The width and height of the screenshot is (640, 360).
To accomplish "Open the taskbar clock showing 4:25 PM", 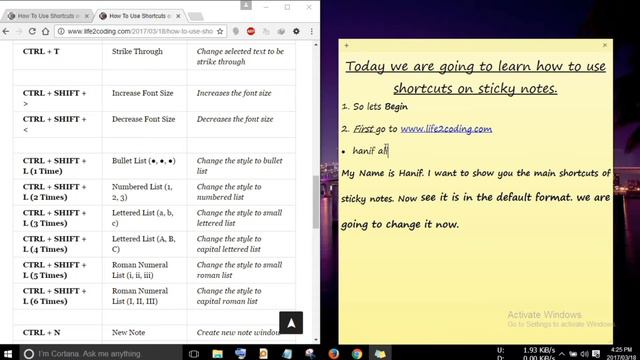I will [621, 353].
